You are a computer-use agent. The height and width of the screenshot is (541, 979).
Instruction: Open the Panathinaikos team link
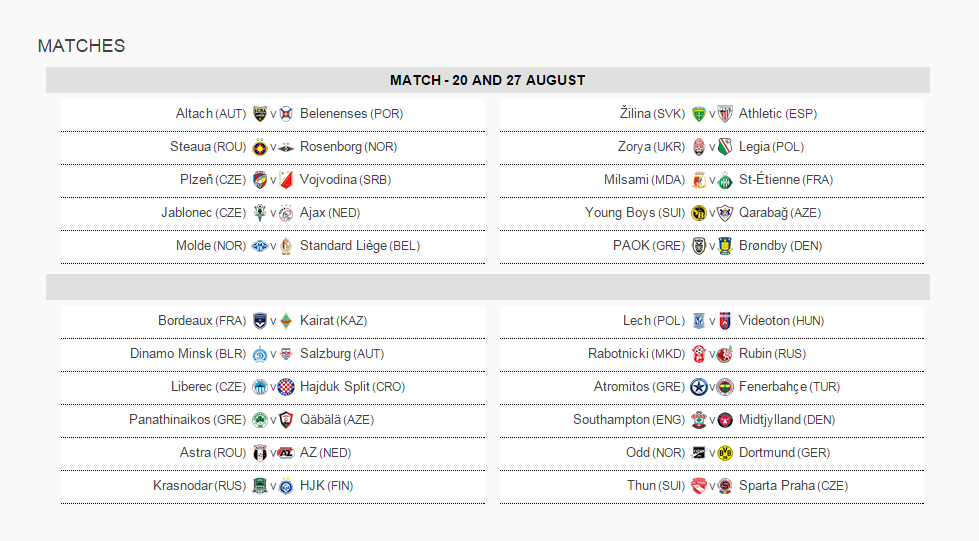170,420
